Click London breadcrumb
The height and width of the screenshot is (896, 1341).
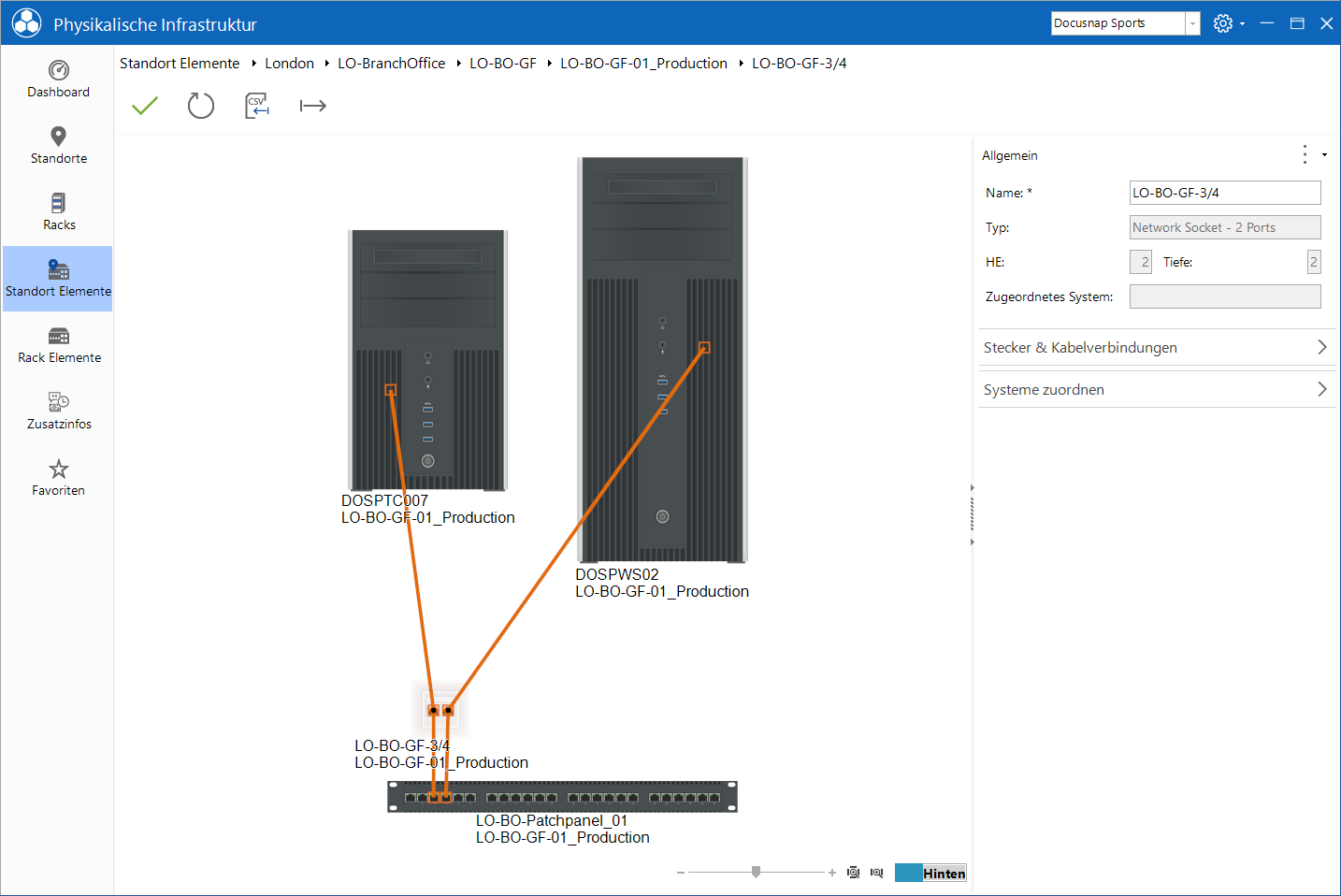pos(289,64)
